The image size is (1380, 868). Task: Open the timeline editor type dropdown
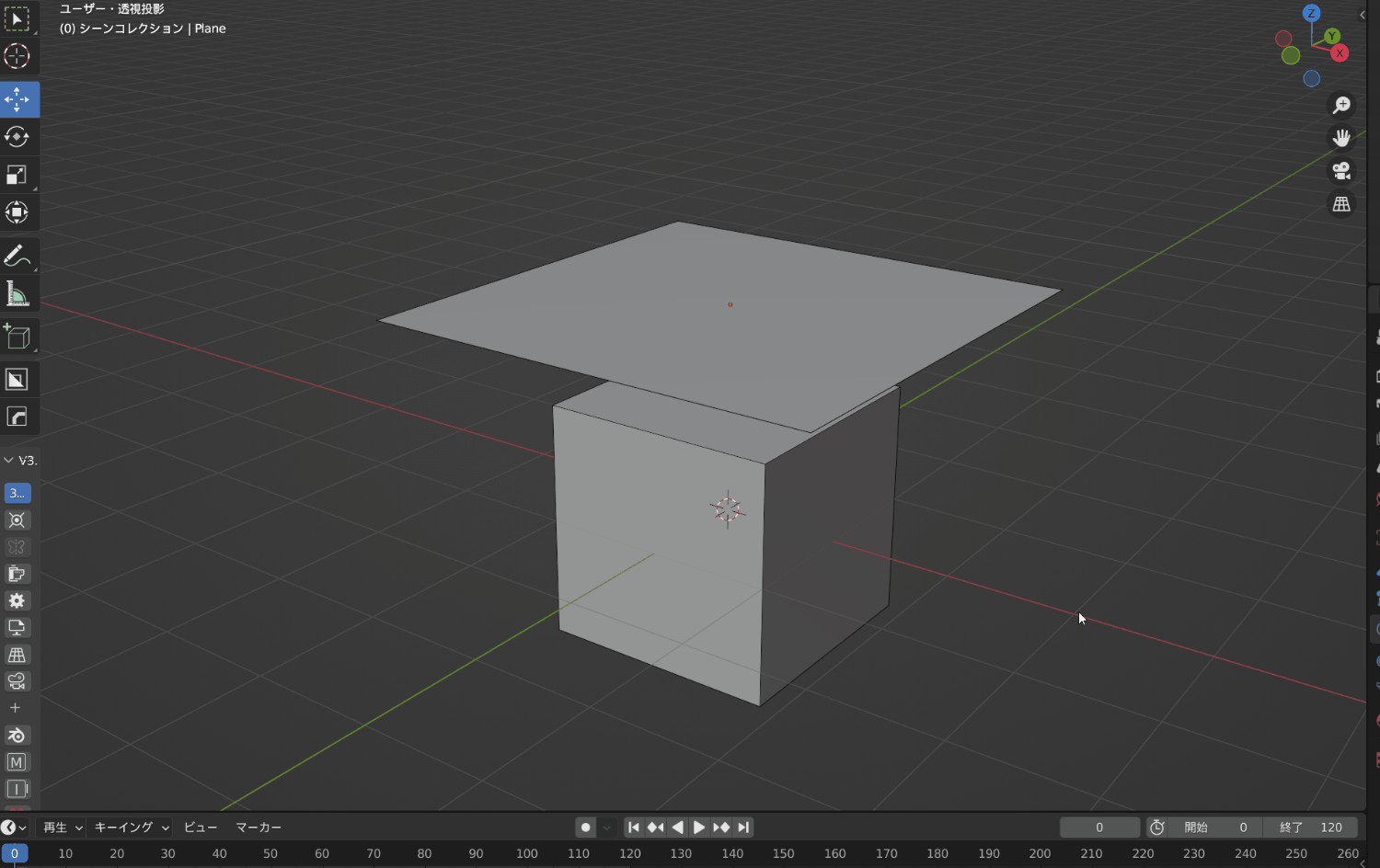pyautogui.click(x=14, y=828)
